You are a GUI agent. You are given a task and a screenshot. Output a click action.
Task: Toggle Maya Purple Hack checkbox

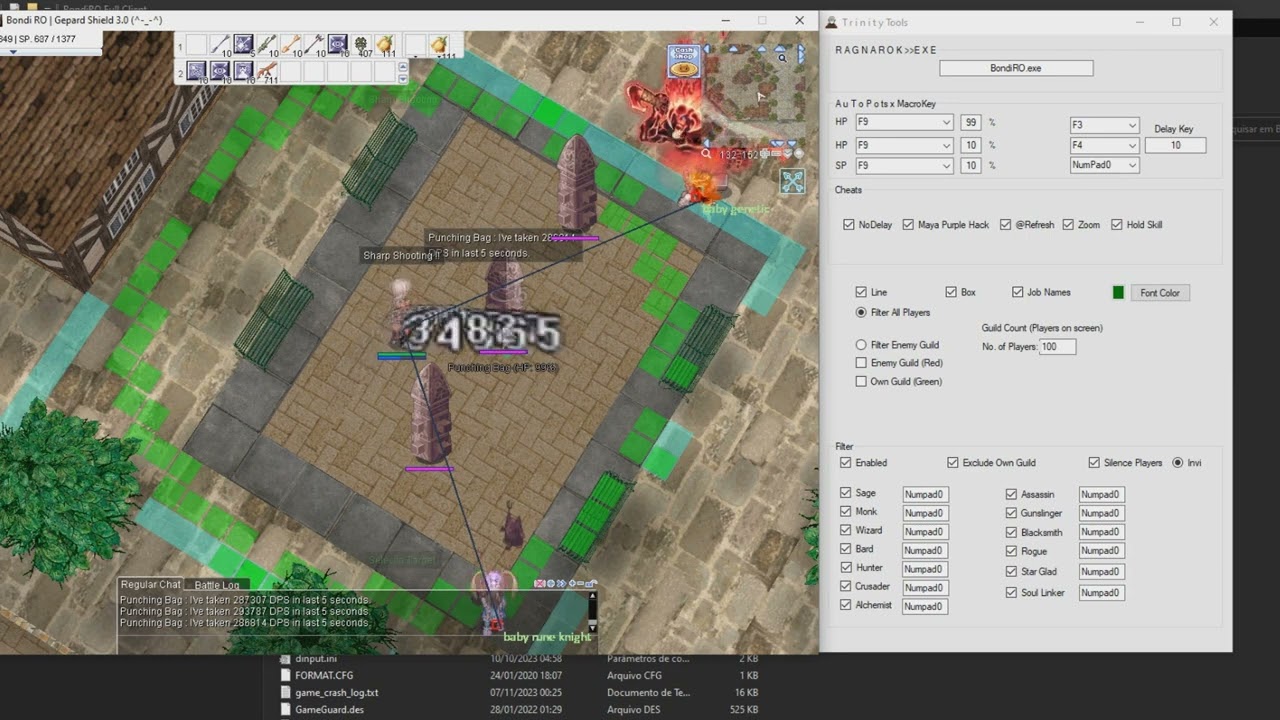click(x=908, y=225)
